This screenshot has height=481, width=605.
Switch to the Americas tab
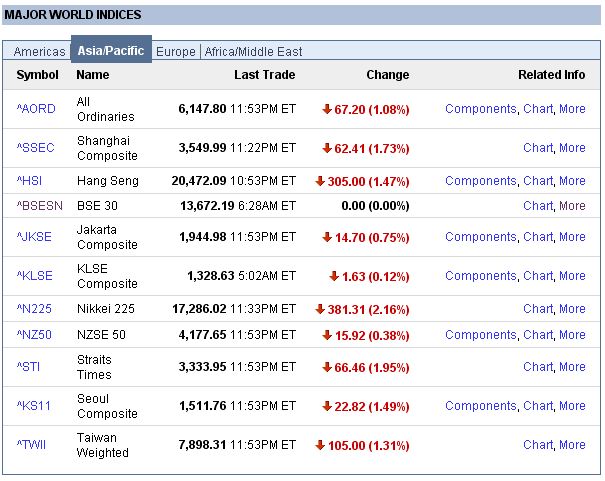39,52
